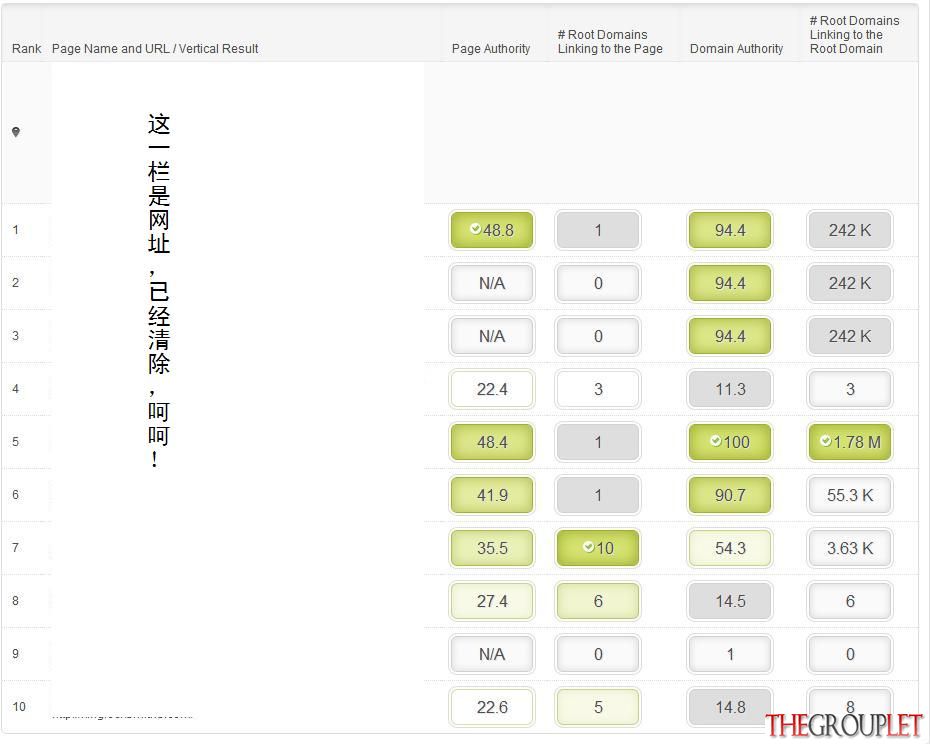Select the Page Name and URL column header
Screen dimensions: 930x744
155,49
